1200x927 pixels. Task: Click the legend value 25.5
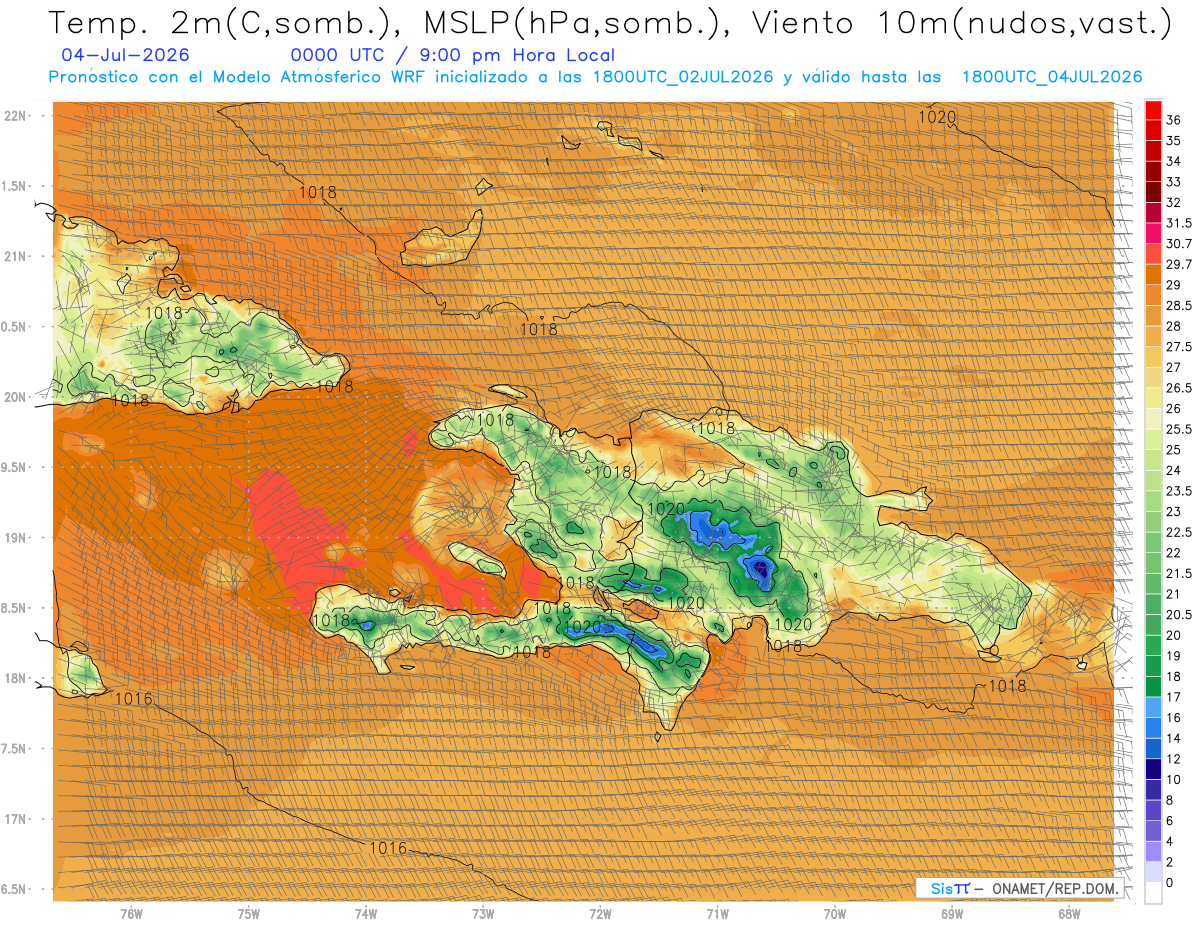click(1179, 429)
